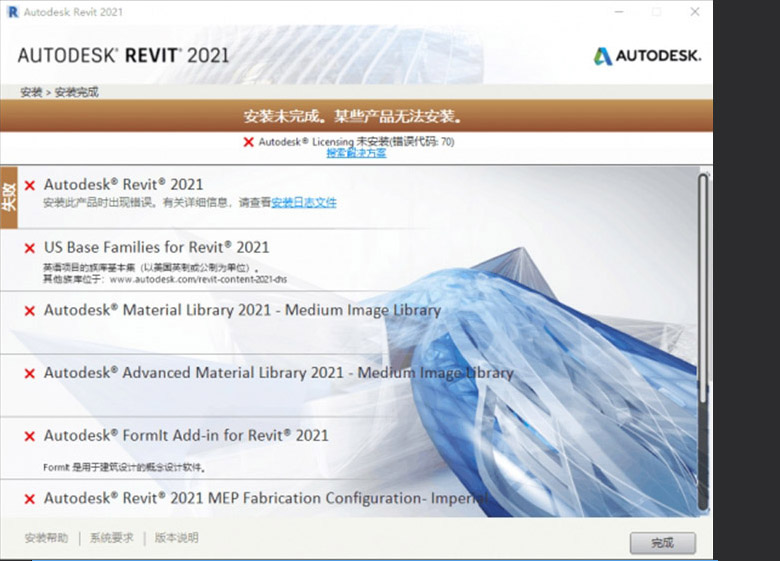Click red X beside Autodesk Material Library 2021
Screen dimensions: 780x561
click(30, 311)
